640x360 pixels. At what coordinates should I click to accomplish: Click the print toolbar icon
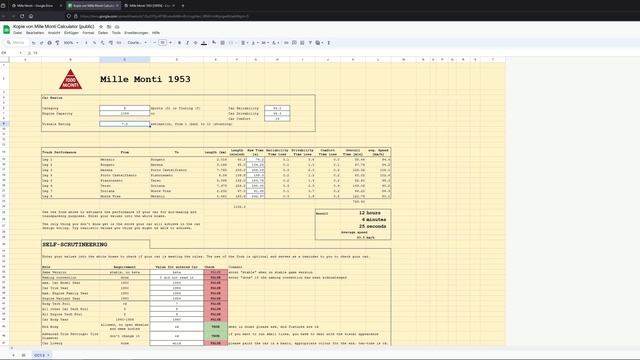tap(49, 42)
